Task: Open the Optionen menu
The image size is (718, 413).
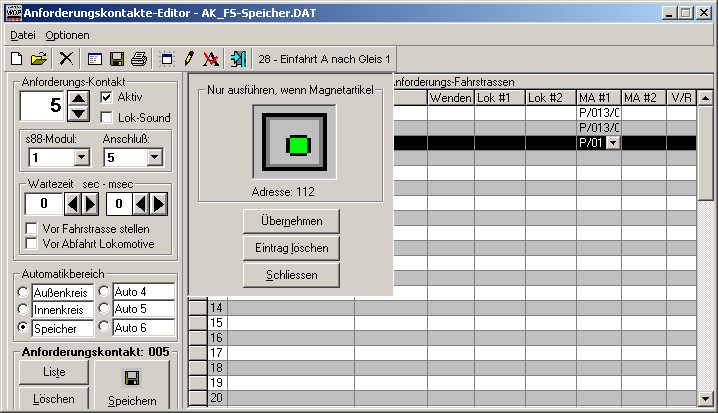Action: click(x=67, y=35)
